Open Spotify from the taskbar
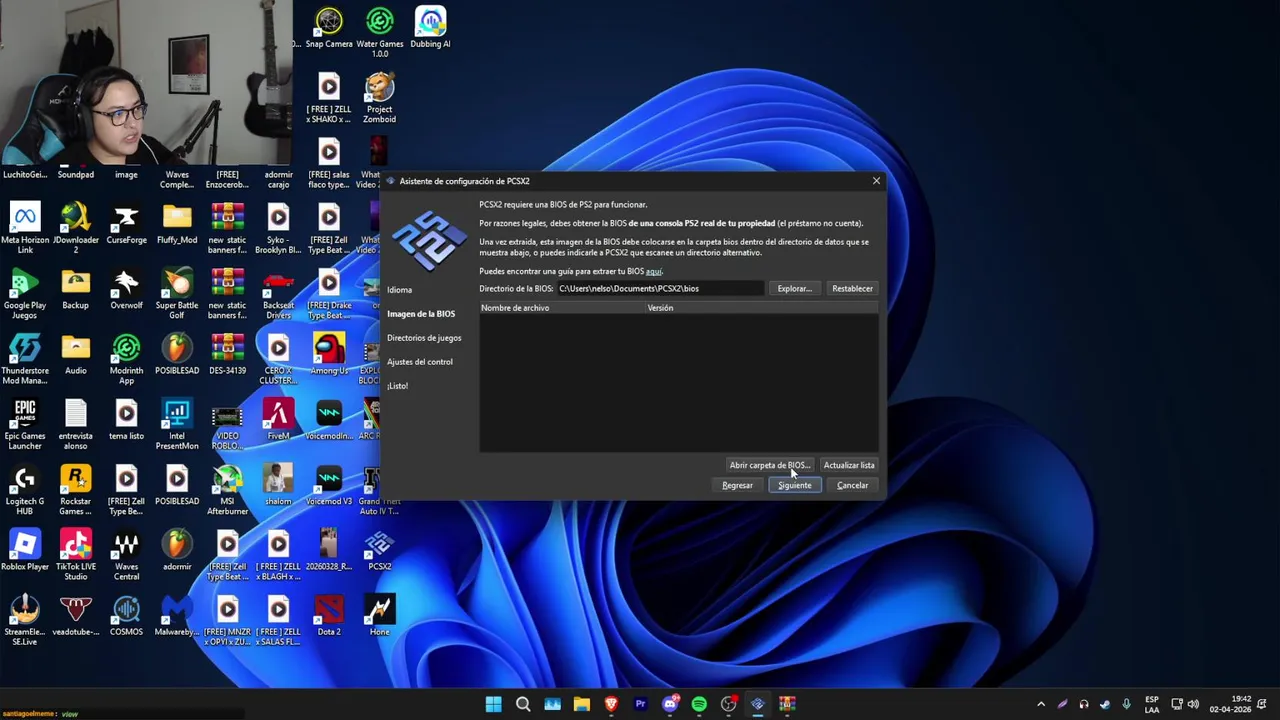The width and height of the screenshot is (1280, 720). click(699, 704)
